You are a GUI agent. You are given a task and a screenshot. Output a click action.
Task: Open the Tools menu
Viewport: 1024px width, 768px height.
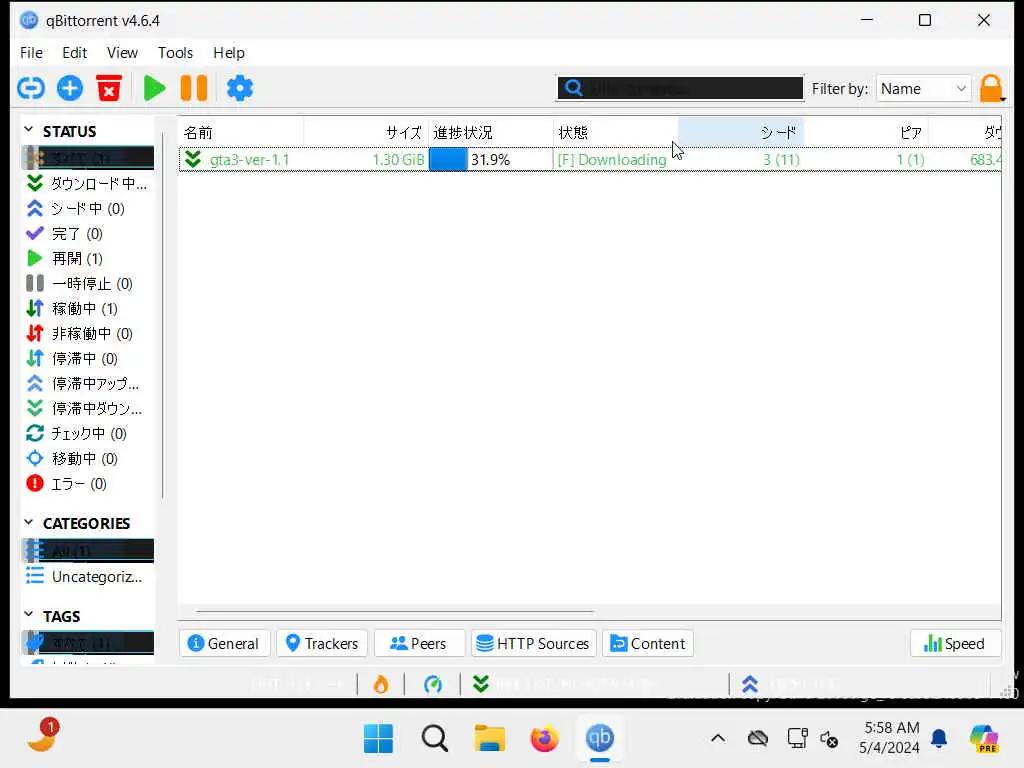(175, 52)
